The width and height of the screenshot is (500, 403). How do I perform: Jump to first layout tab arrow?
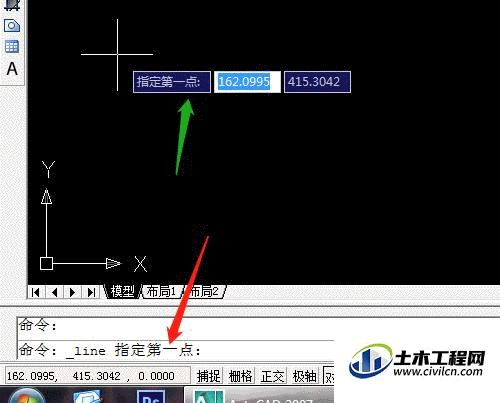(36, 292)
